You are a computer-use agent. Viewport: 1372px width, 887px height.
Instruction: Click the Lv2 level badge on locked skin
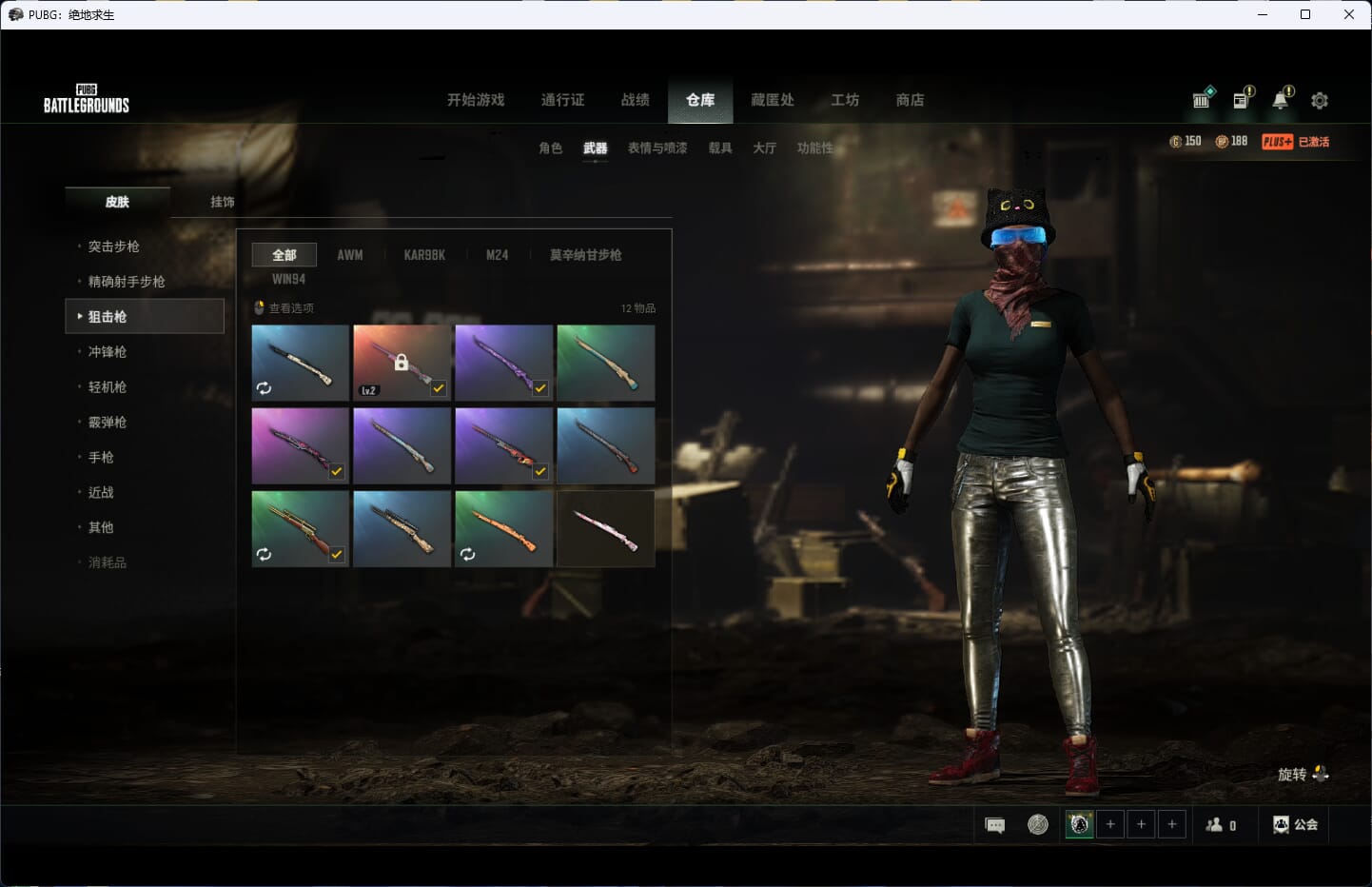(368, 390)
